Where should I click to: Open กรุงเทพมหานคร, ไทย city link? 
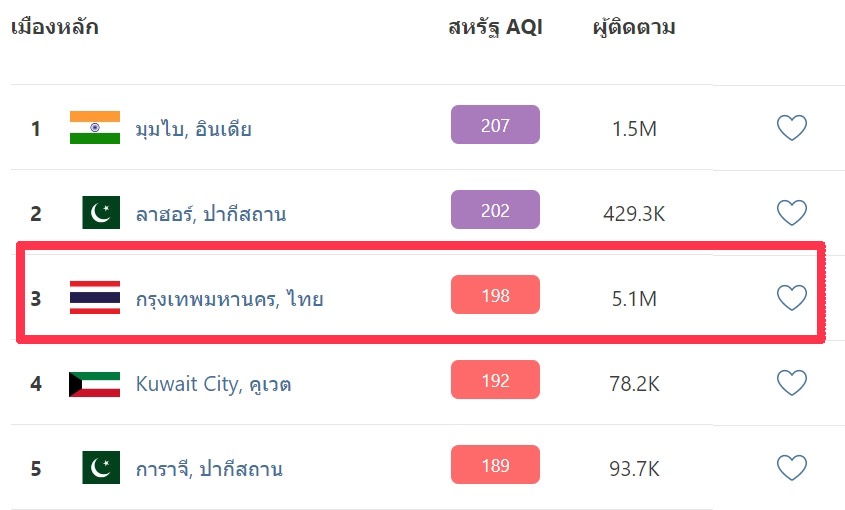[229, 299]
